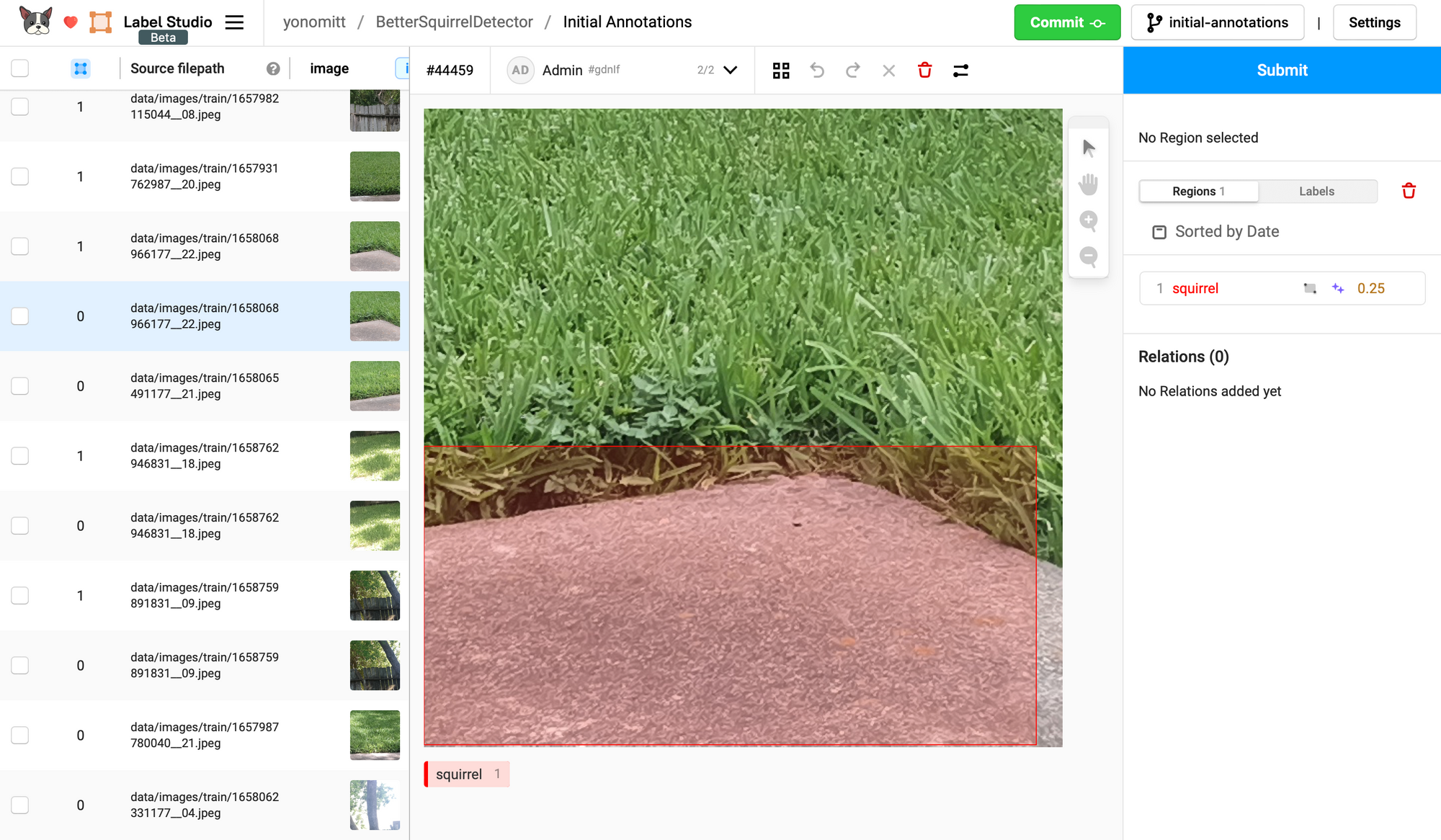This screenshot has width=1441, height=840.
Task: Click the Source filepath column header
Action: click(177, 68)
